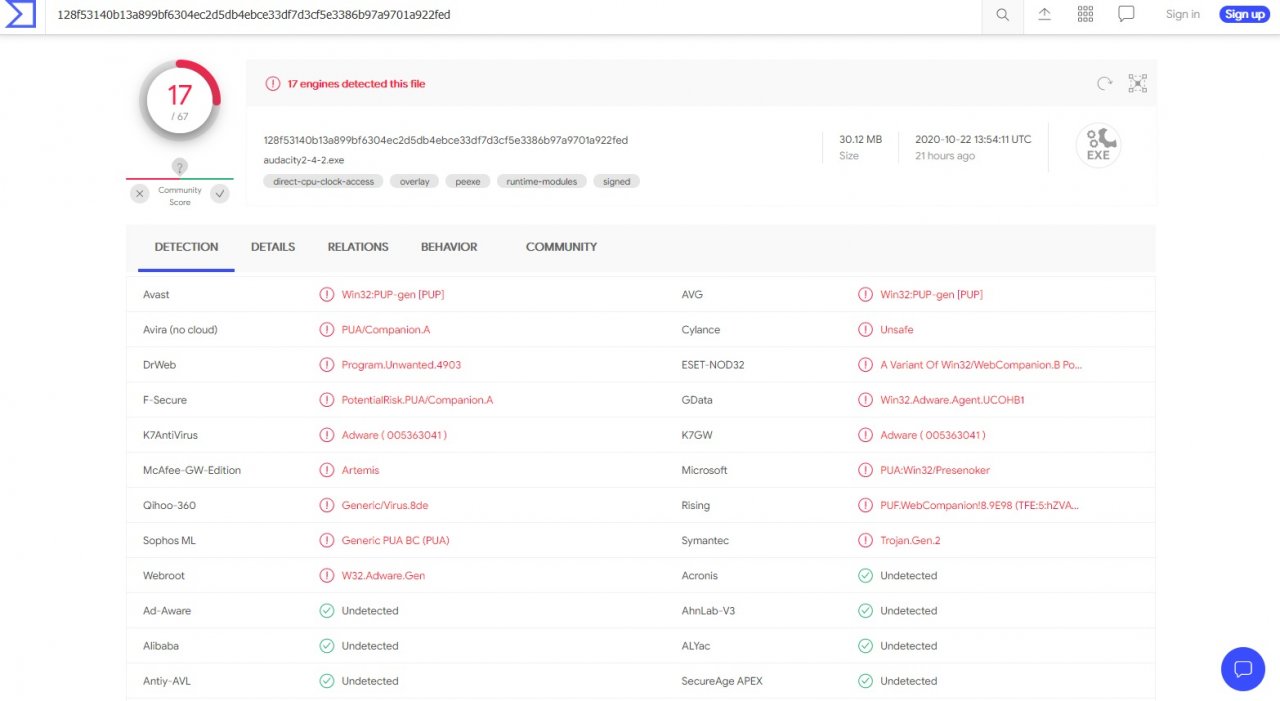Click the '17 engines detected this file' text

pos(356,84)
